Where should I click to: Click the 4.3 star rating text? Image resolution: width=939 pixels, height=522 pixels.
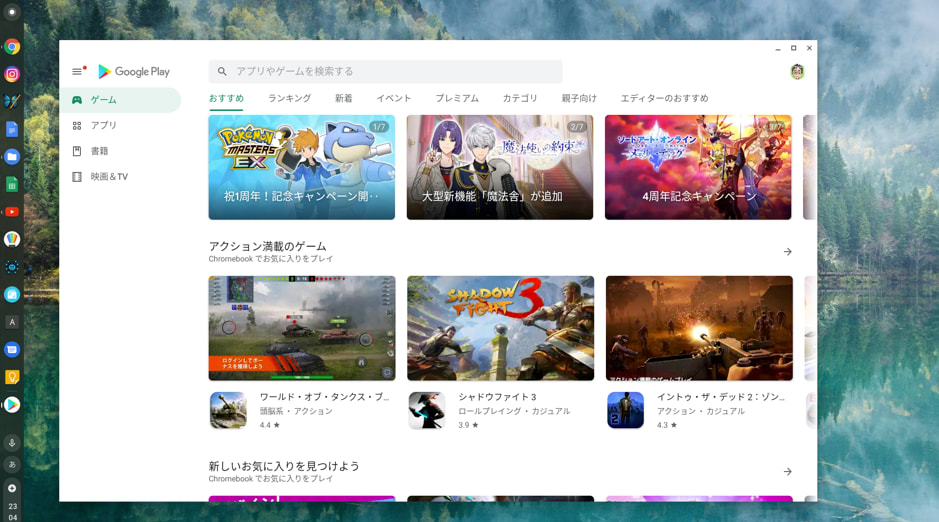pos(667,425)
